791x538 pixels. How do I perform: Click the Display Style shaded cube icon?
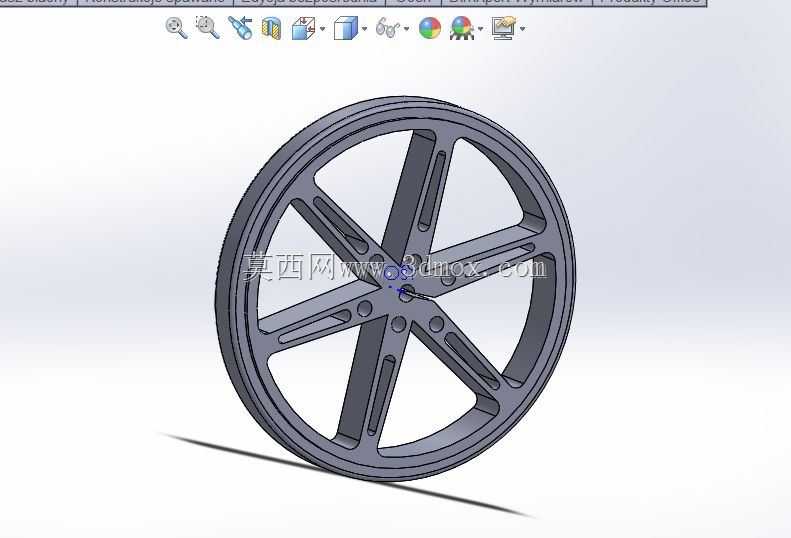click(x=346, y=28)
